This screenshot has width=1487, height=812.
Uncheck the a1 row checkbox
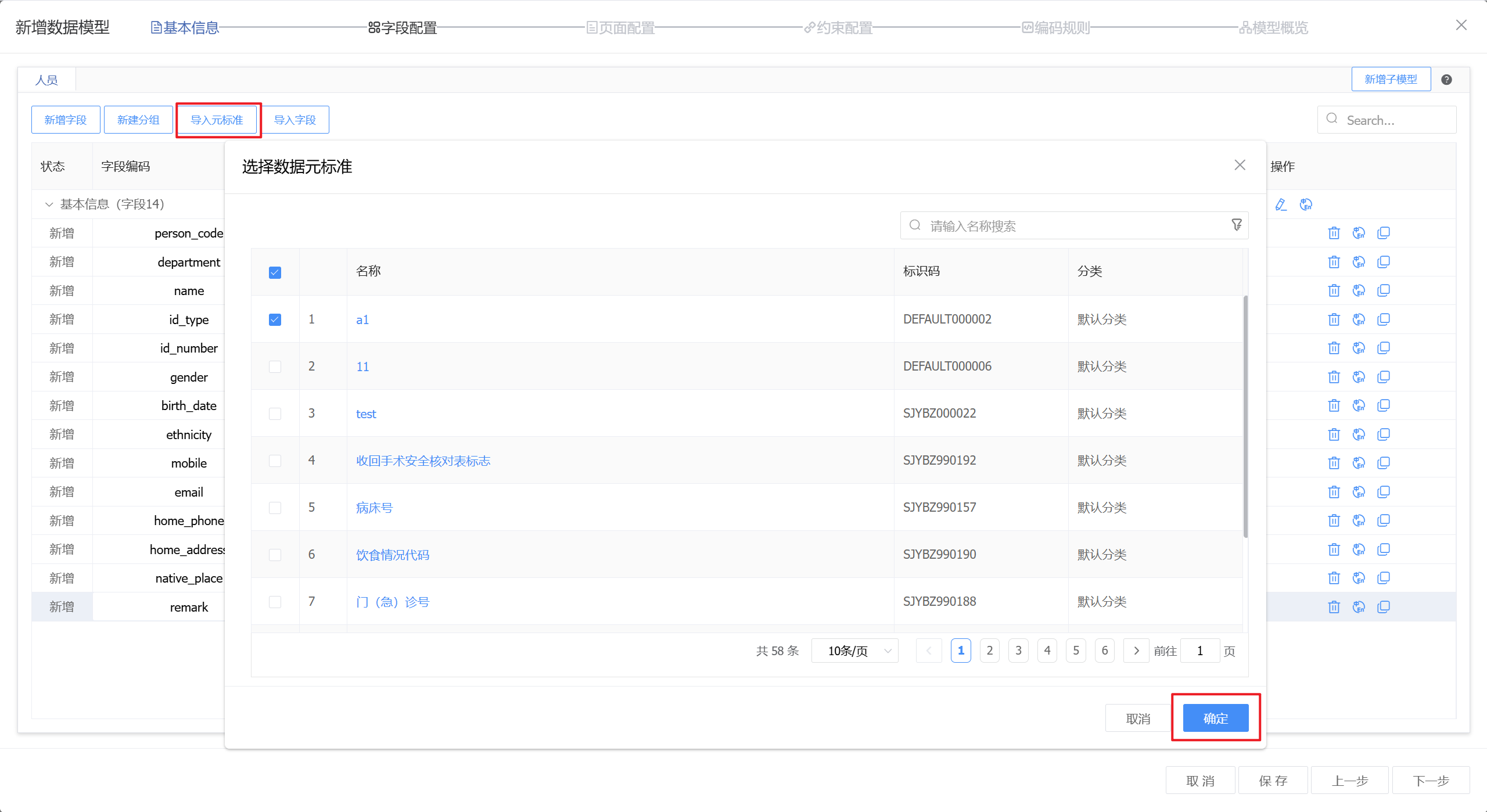[275, 319]
